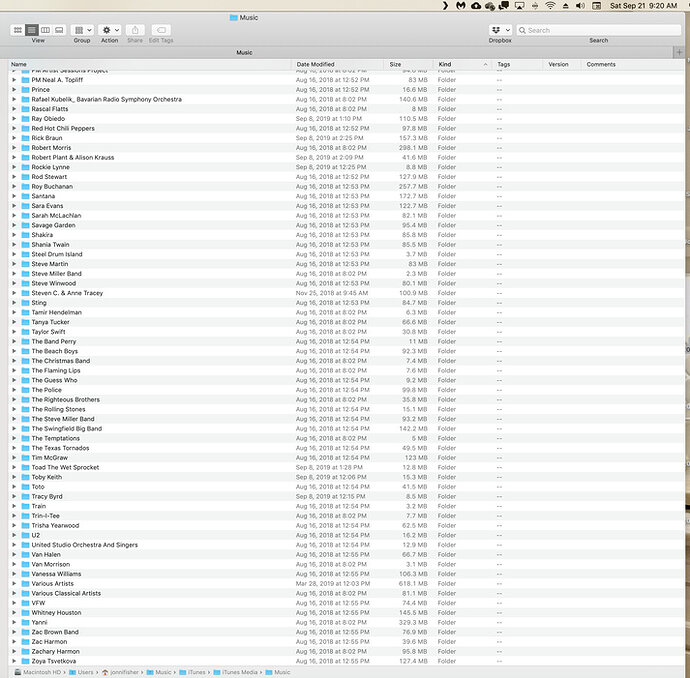Screen dimensions: 690x678
Task: Select the Rascal Flatts row name
Action: (x=50, y=109)
